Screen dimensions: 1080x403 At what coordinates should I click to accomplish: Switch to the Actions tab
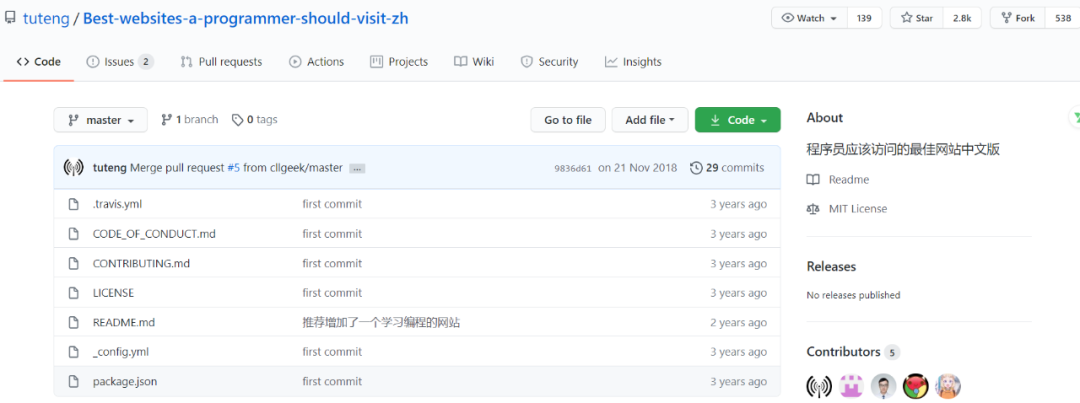pos(316,62)
